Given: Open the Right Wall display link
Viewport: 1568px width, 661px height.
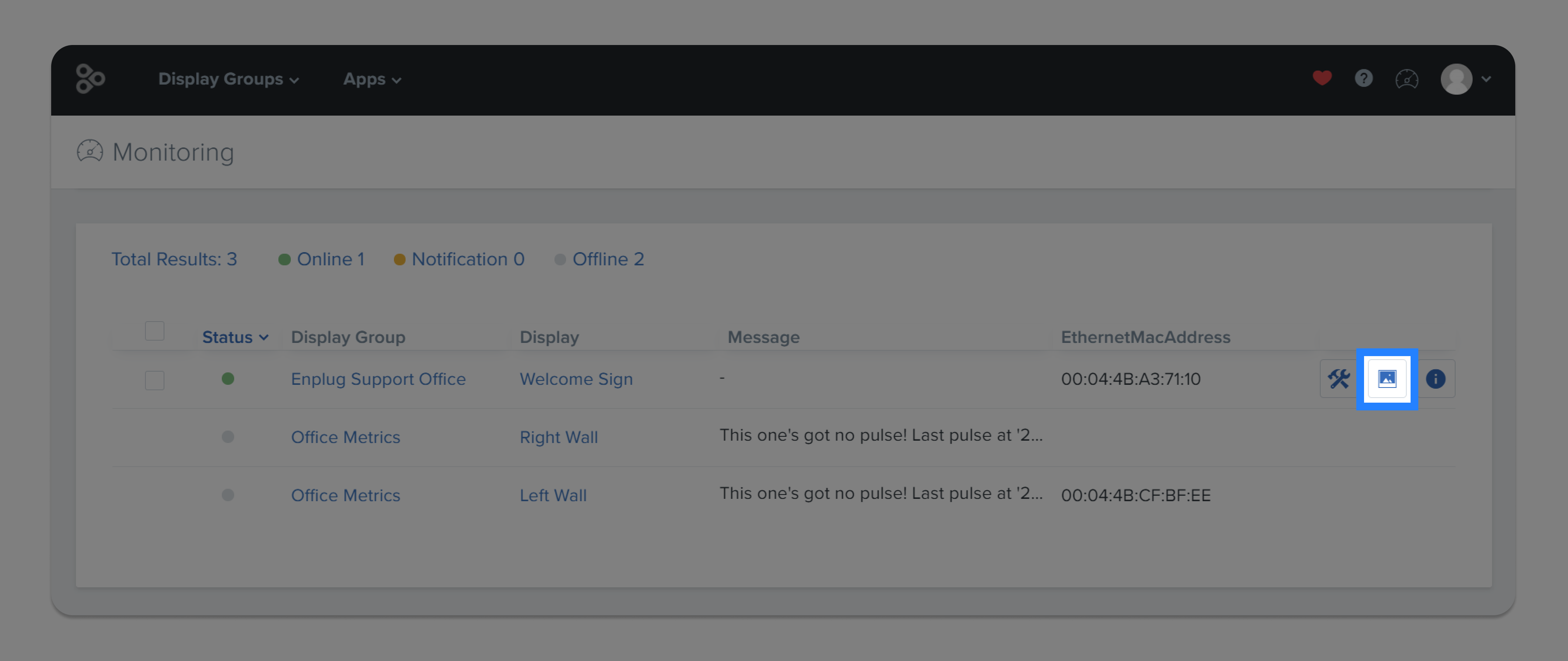Looking at the screenshot, I should (558, 437).
